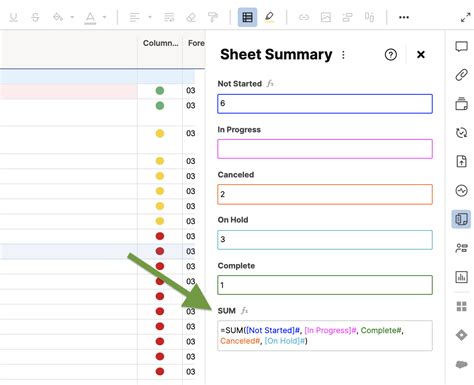This screenshot has height=385, width=474.
Task: Click the fx icon beside SUM label
Action: tap(245, 311)
